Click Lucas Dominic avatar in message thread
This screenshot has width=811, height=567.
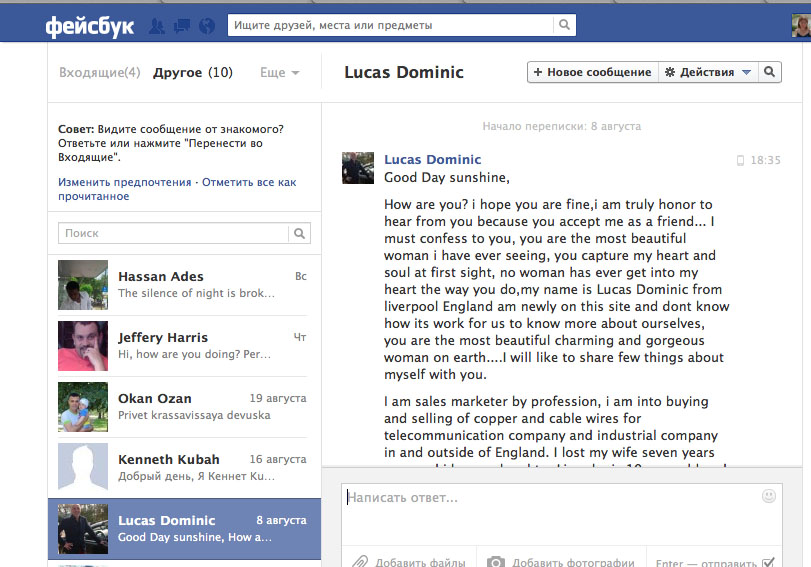point(358,168)
